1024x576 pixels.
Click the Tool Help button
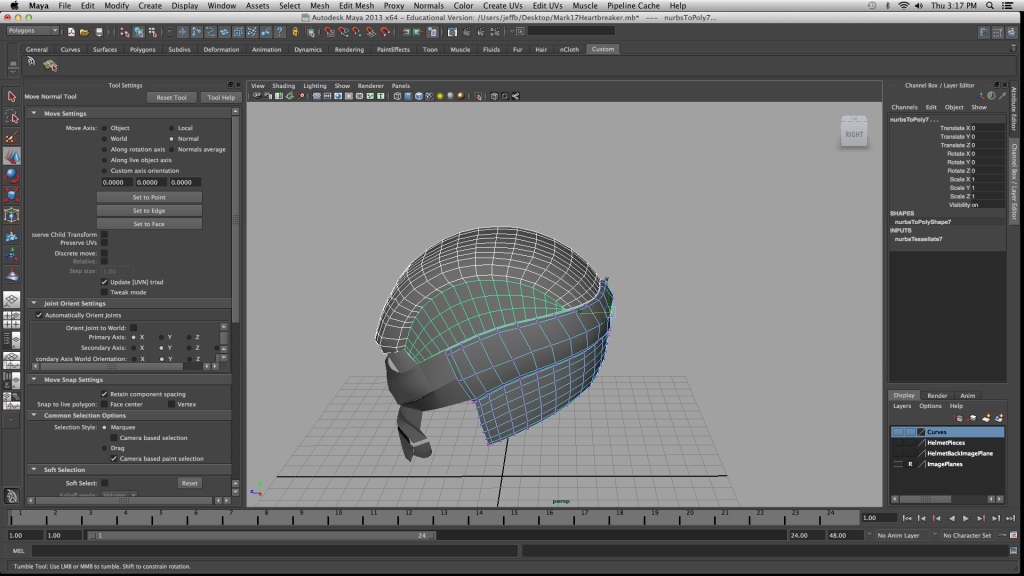(221, 97)
